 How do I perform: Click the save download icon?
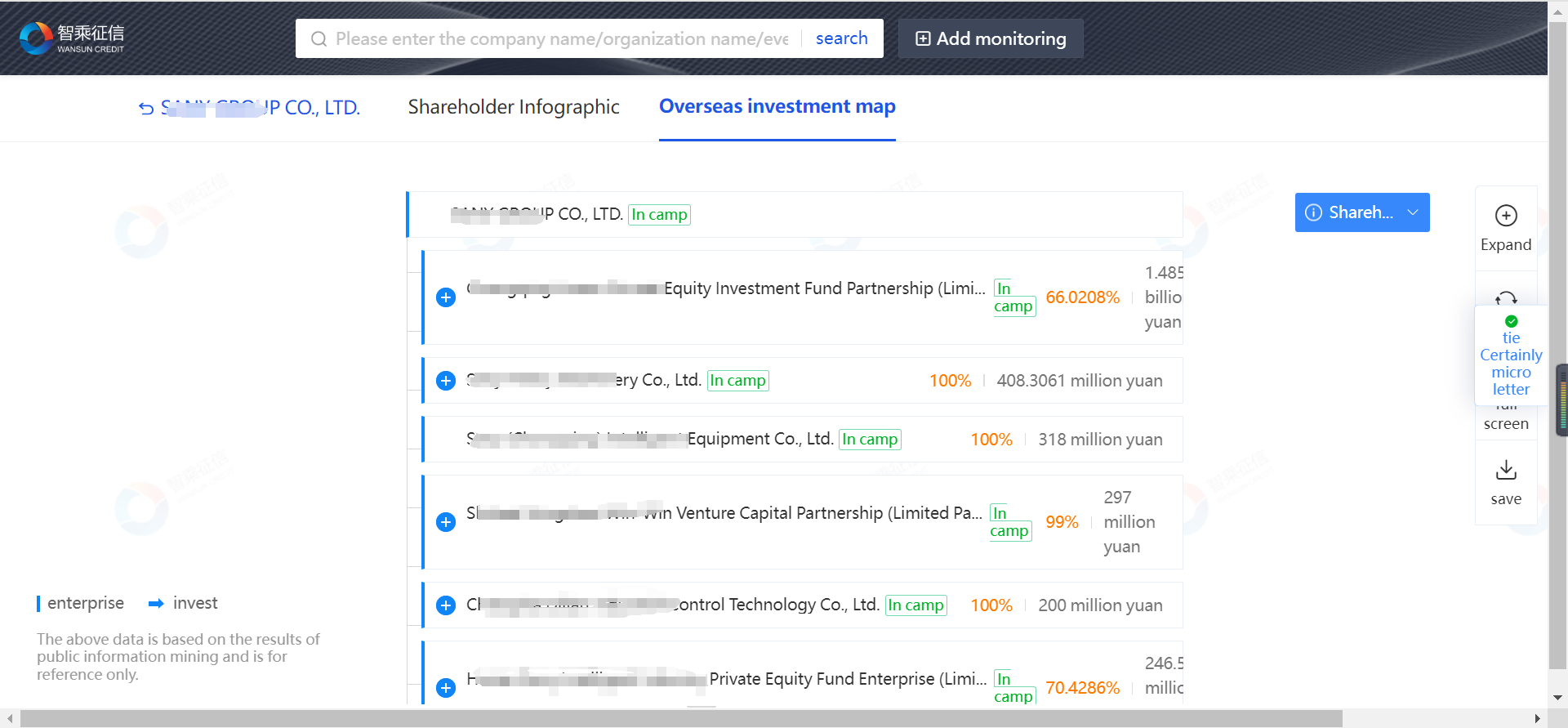(x=1506, y=470)
